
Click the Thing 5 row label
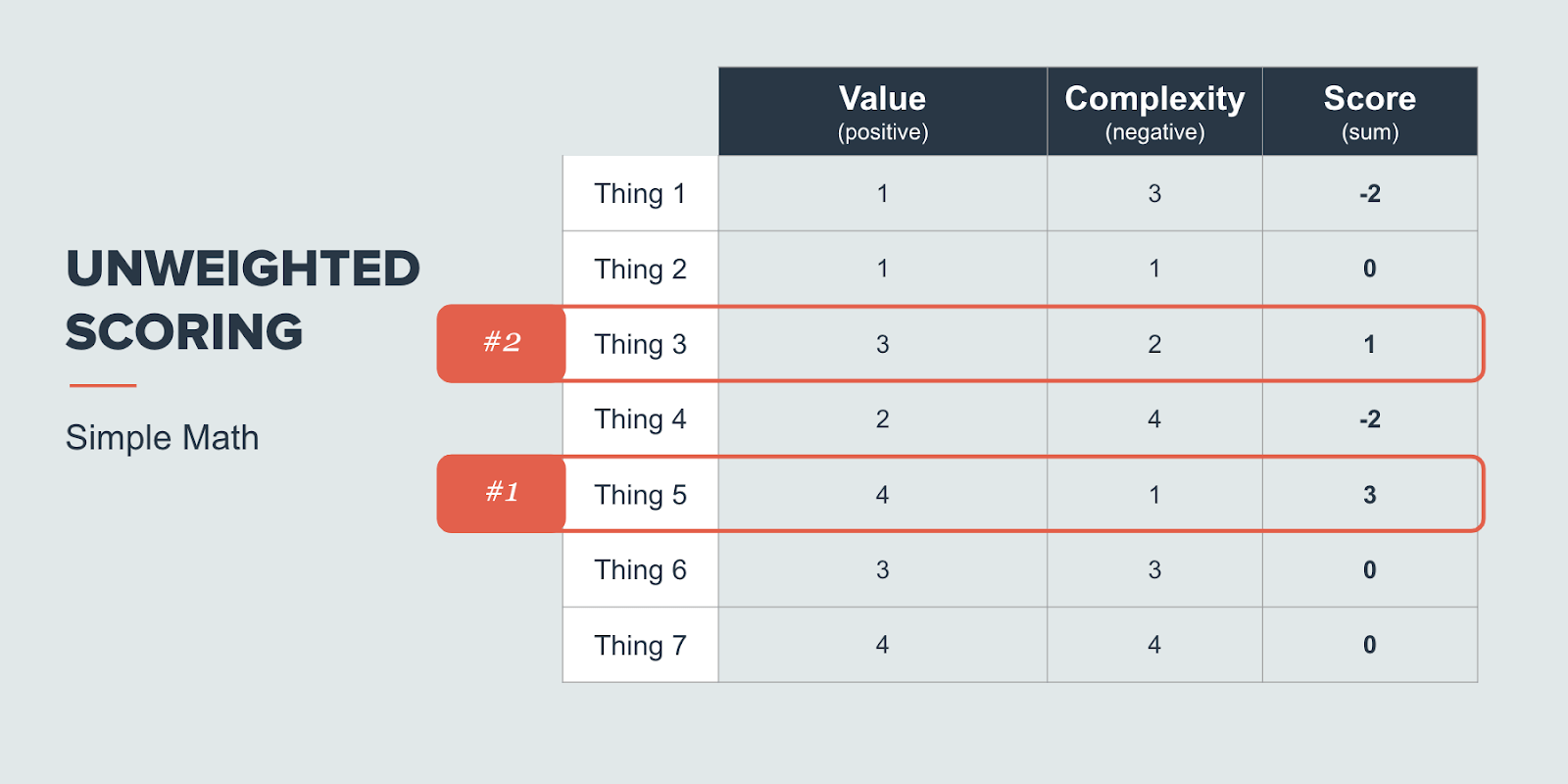click(641, 495)
